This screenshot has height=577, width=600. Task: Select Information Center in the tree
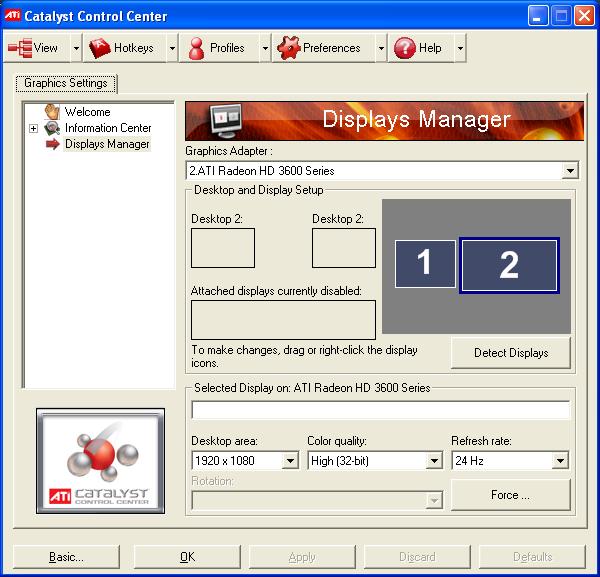pos(107,128)
